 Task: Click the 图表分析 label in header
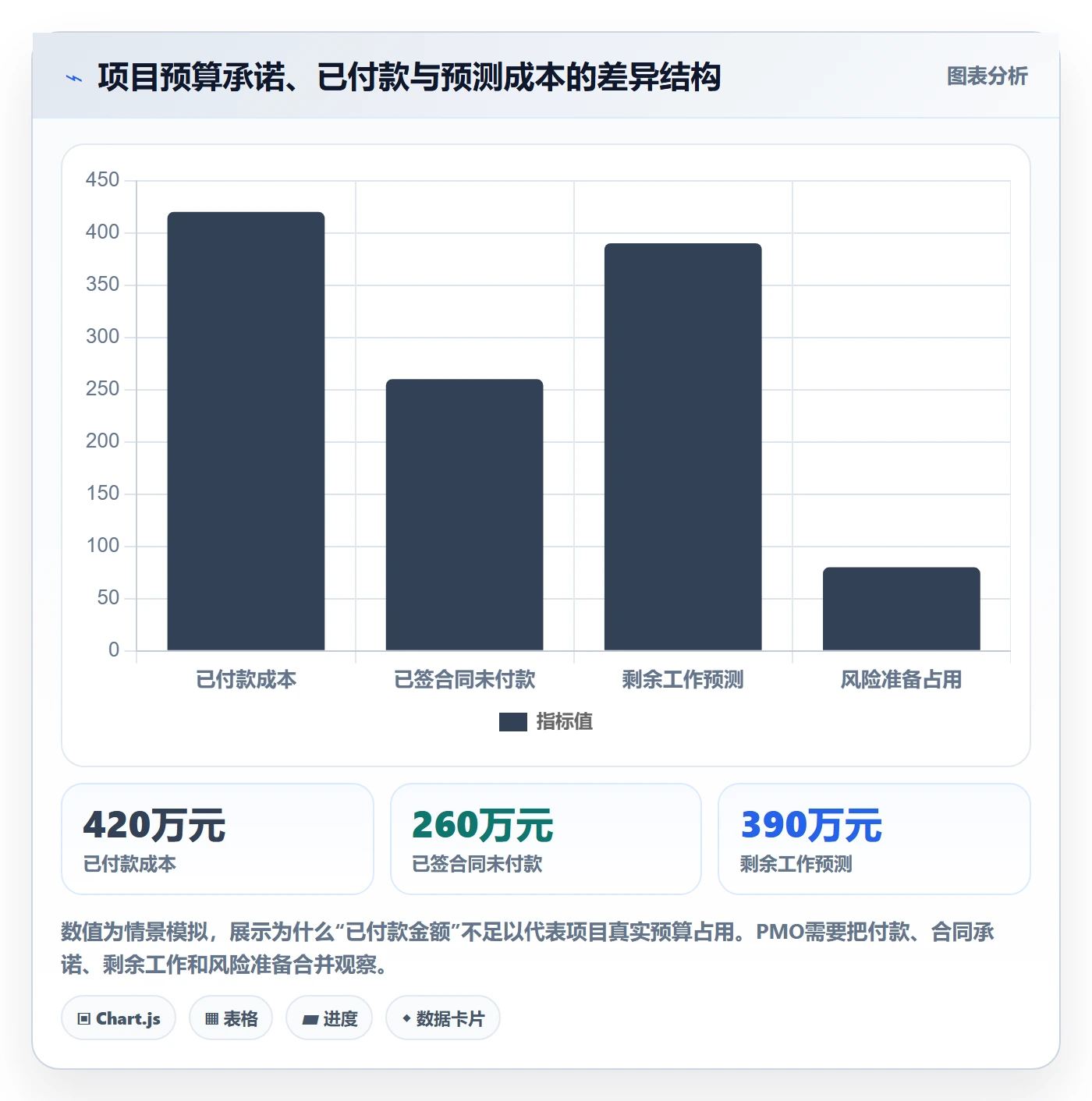[987, 76]
